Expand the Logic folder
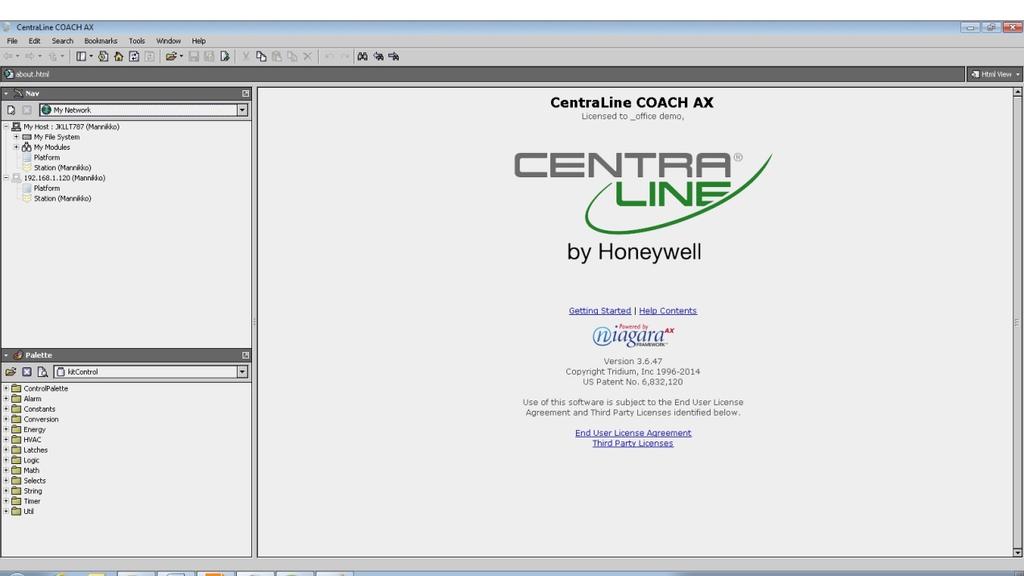 7,460
